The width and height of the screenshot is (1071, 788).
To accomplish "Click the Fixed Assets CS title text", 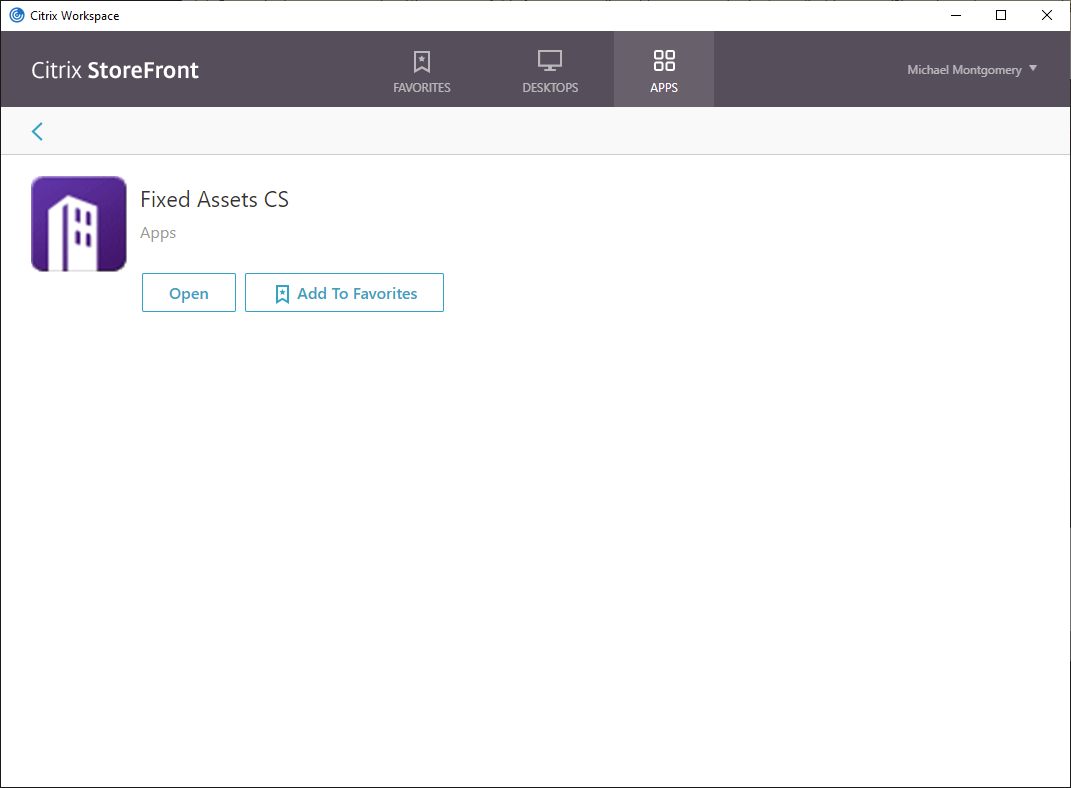I will 214,199.
